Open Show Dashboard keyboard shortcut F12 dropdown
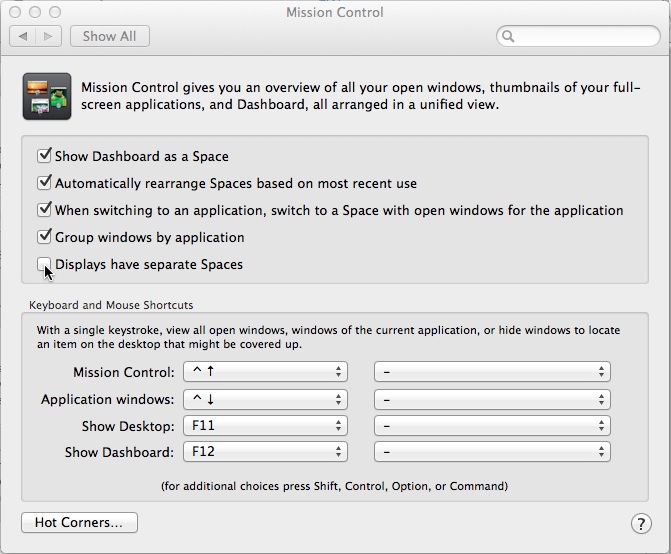This screenshot has height=554, width=671. click(265, 452)
